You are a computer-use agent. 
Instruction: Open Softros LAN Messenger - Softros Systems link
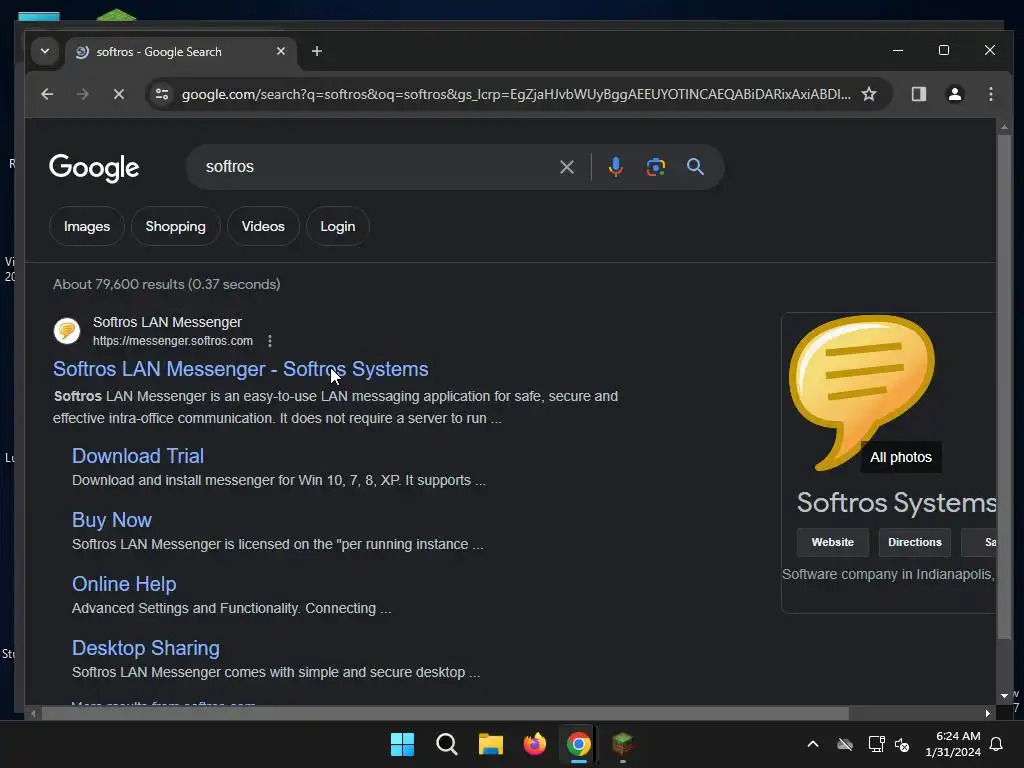pyautogui.click(x=240, y=369)
